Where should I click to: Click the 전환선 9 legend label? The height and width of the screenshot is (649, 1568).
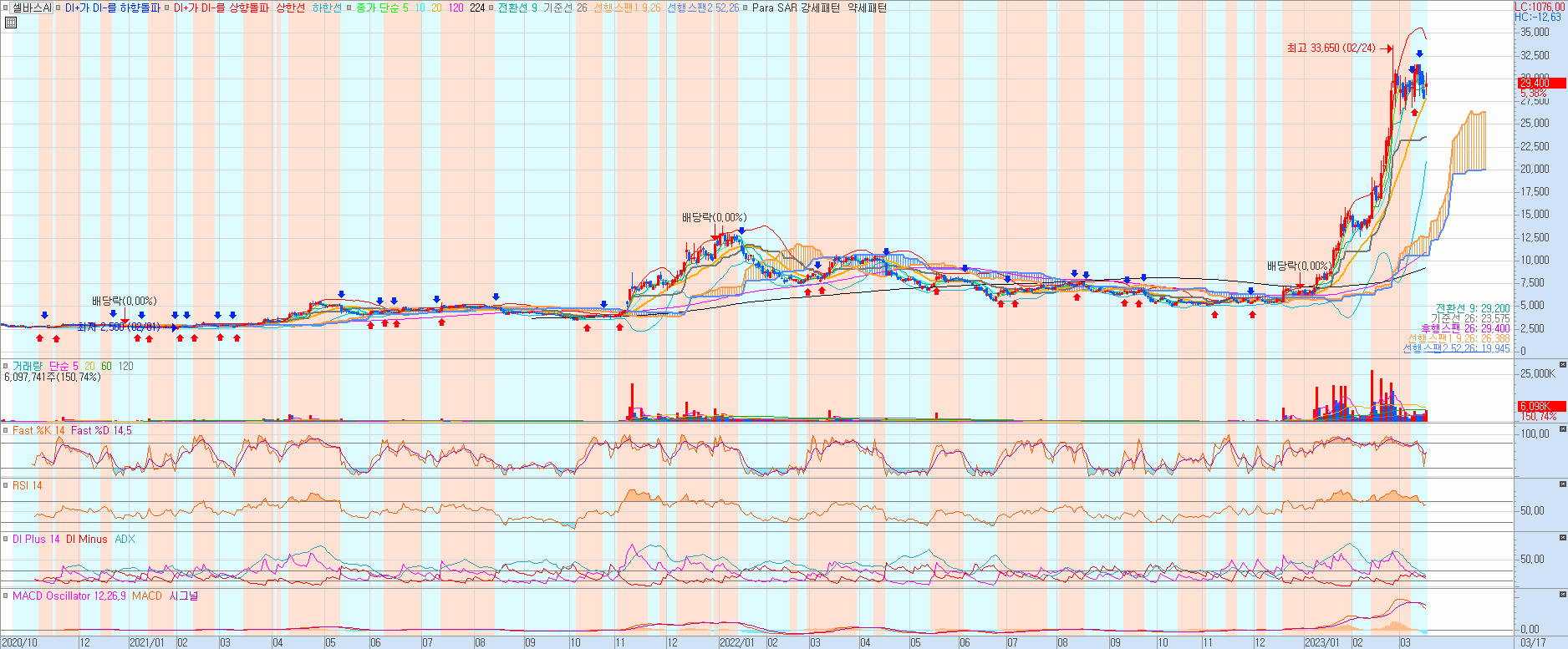click(x=517, y=8)
